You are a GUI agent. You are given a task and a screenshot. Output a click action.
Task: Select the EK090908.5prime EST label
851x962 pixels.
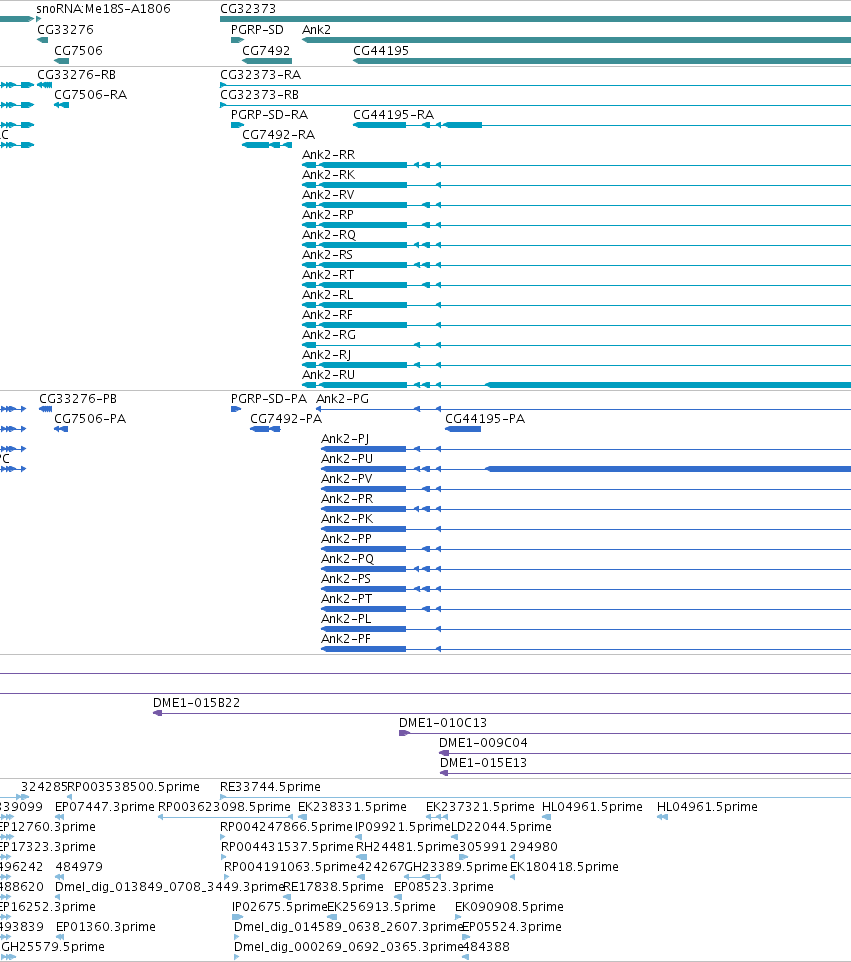509,907
